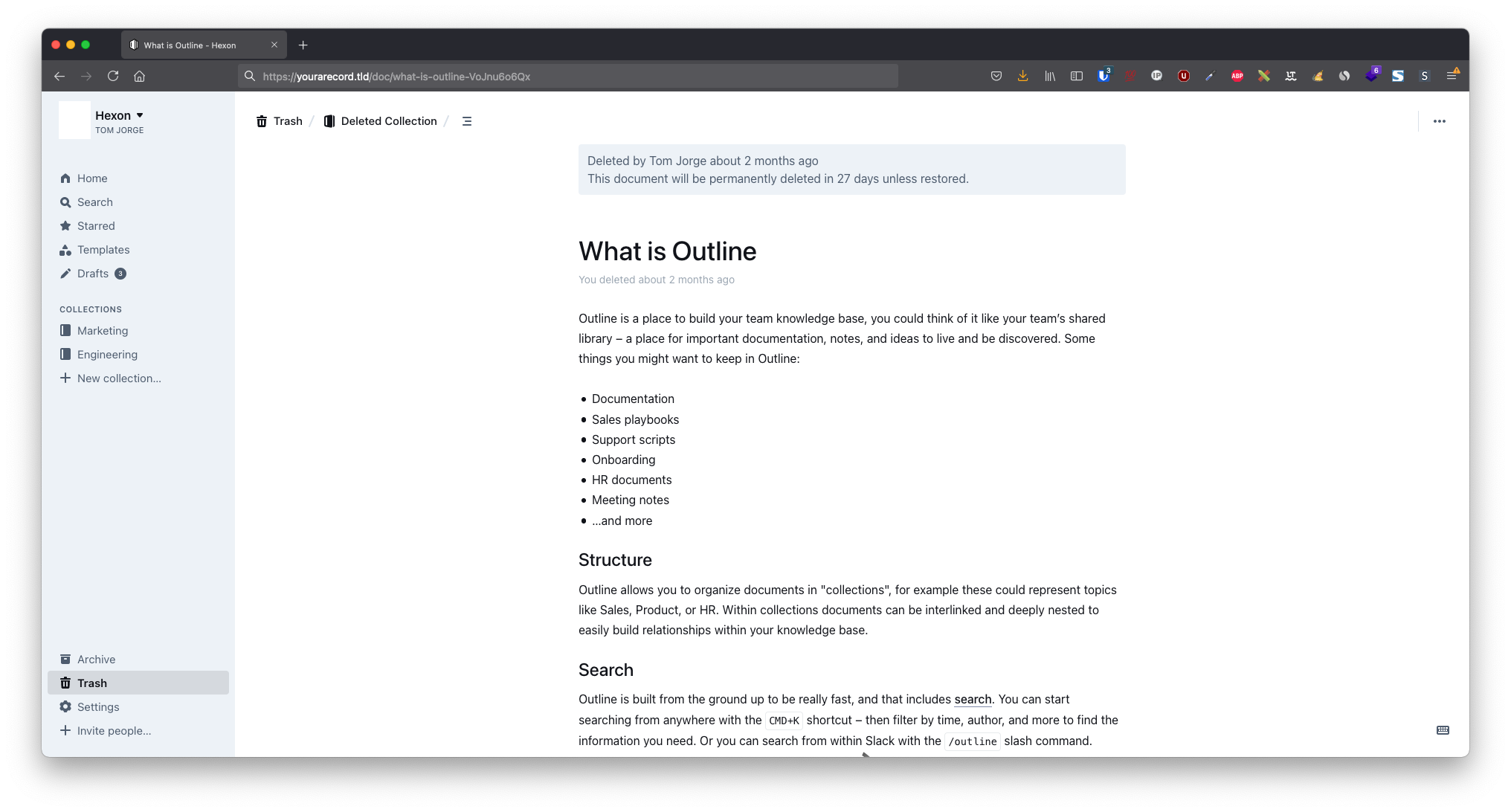Follow the search link in the text

(x=973, y=700)
